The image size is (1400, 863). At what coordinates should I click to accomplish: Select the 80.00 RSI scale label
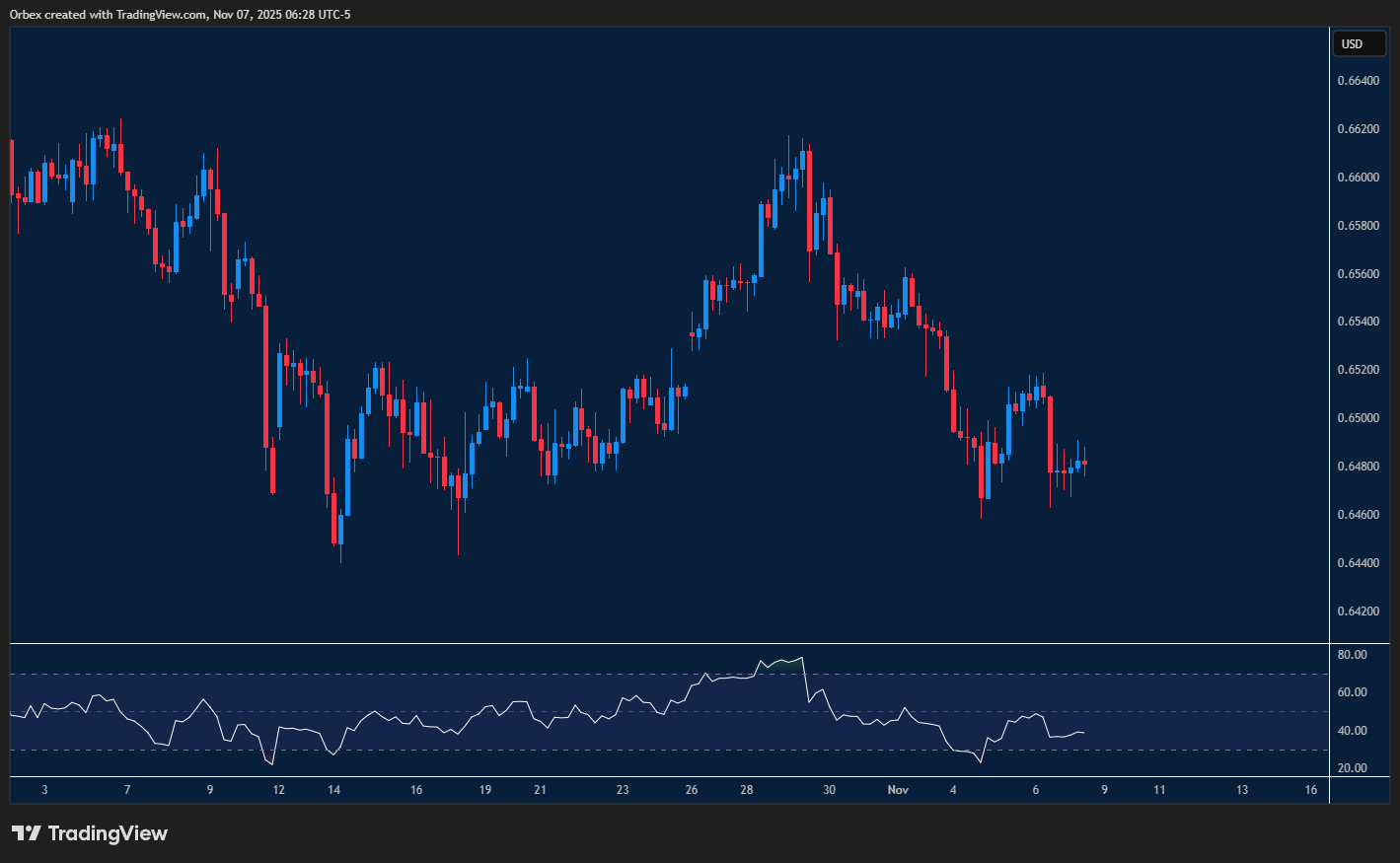1352,655
